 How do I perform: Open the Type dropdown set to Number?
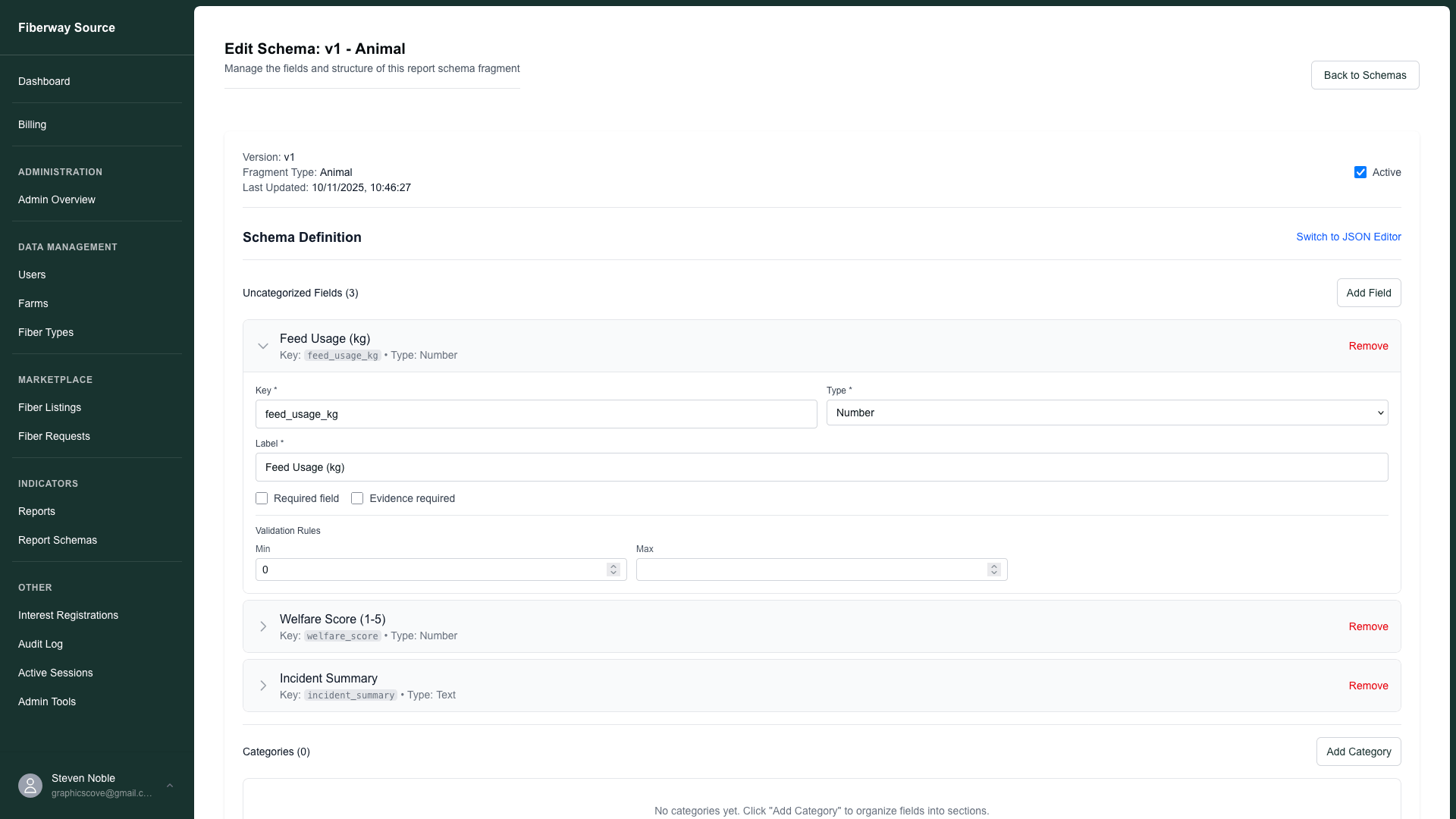tap(1107, 413)
